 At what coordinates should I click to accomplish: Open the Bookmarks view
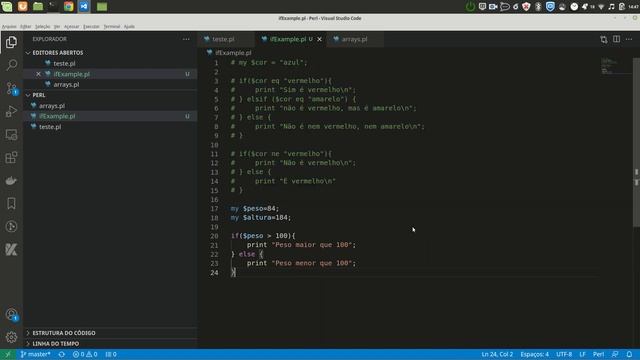[x=11, y=203]
